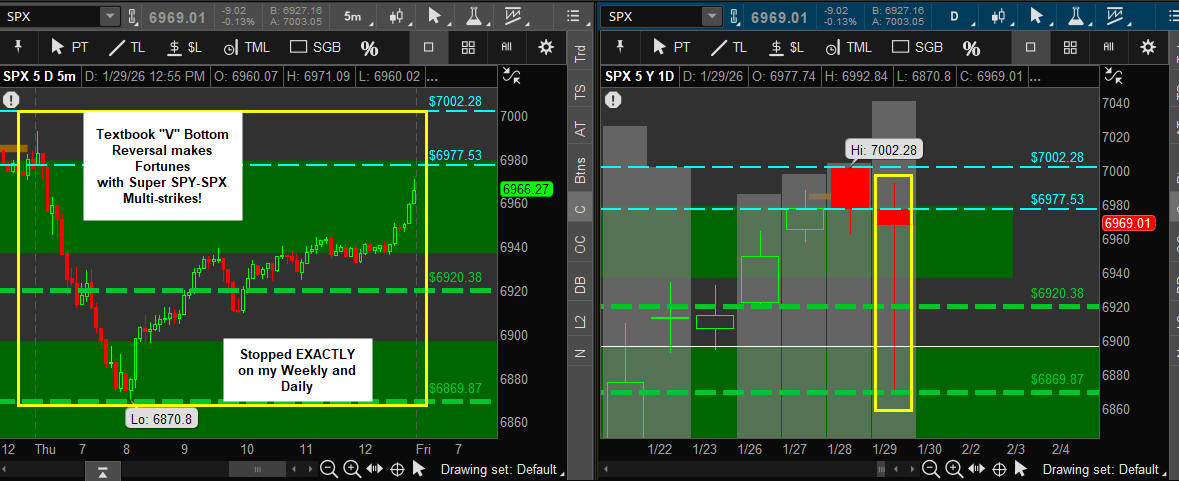Select the TL trendline drawing tool in left chart
1179x481 pixels.
pyautogui.click(x=127, y=47)
